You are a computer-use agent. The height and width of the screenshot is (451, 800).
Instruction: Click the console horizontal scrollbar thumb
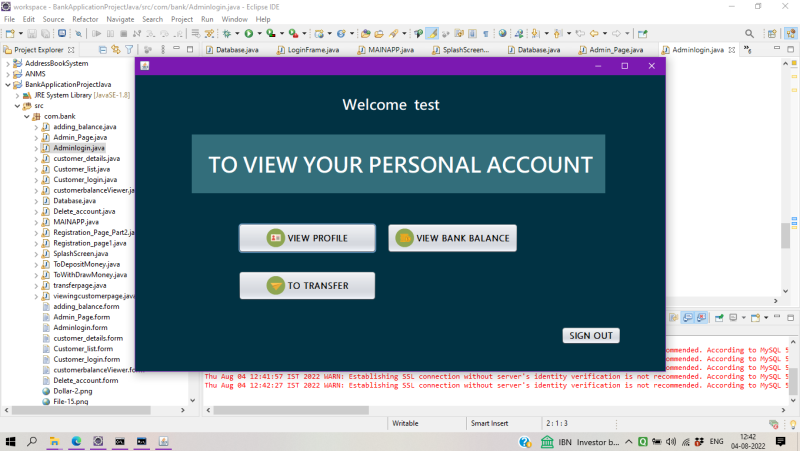(x=291, y=410)
